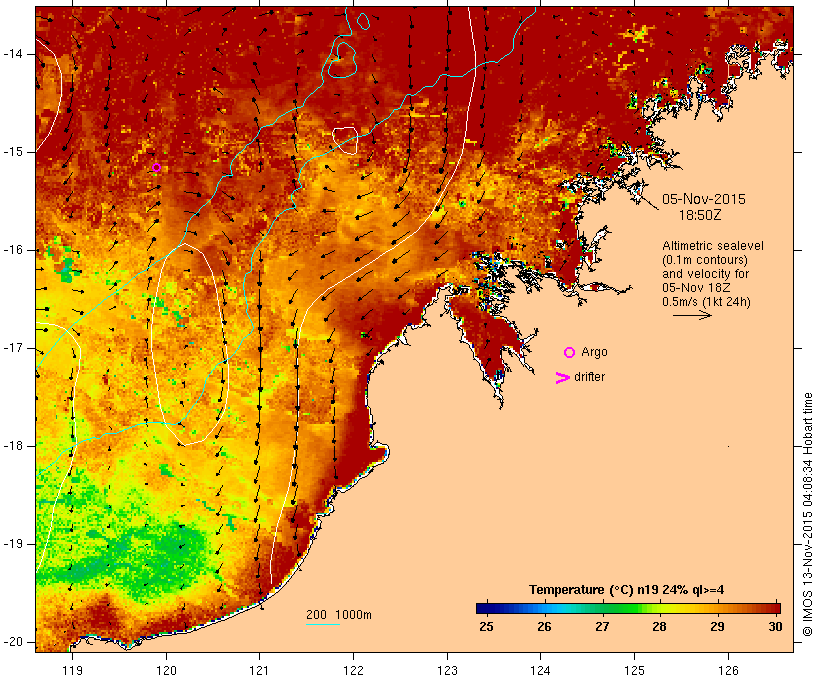
Task: Click the 'drifter' legend label
Action: point(589,377)
